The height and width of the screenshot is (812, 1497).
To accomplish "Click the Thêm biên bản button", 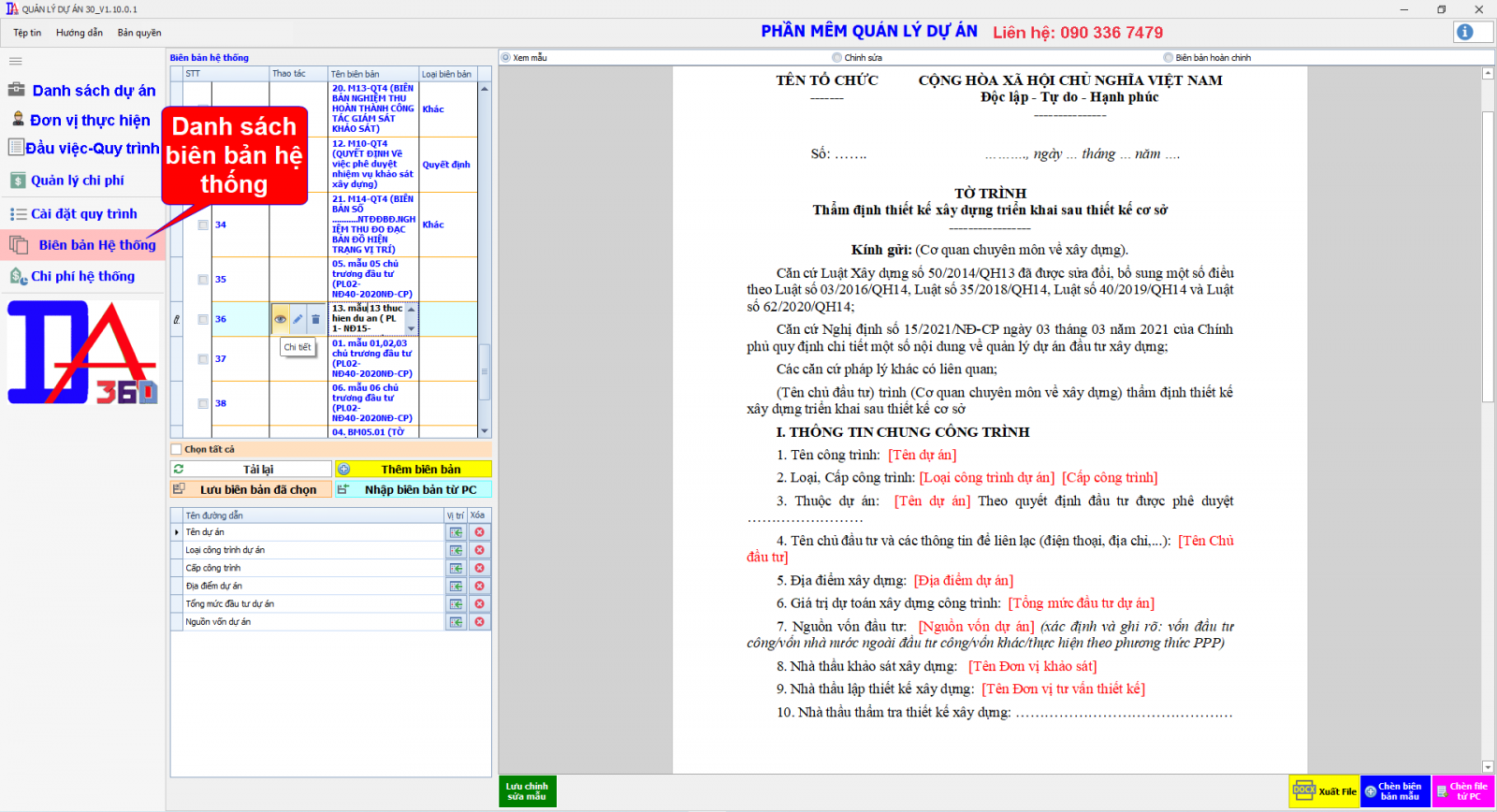I will click(x=413, y=469).
